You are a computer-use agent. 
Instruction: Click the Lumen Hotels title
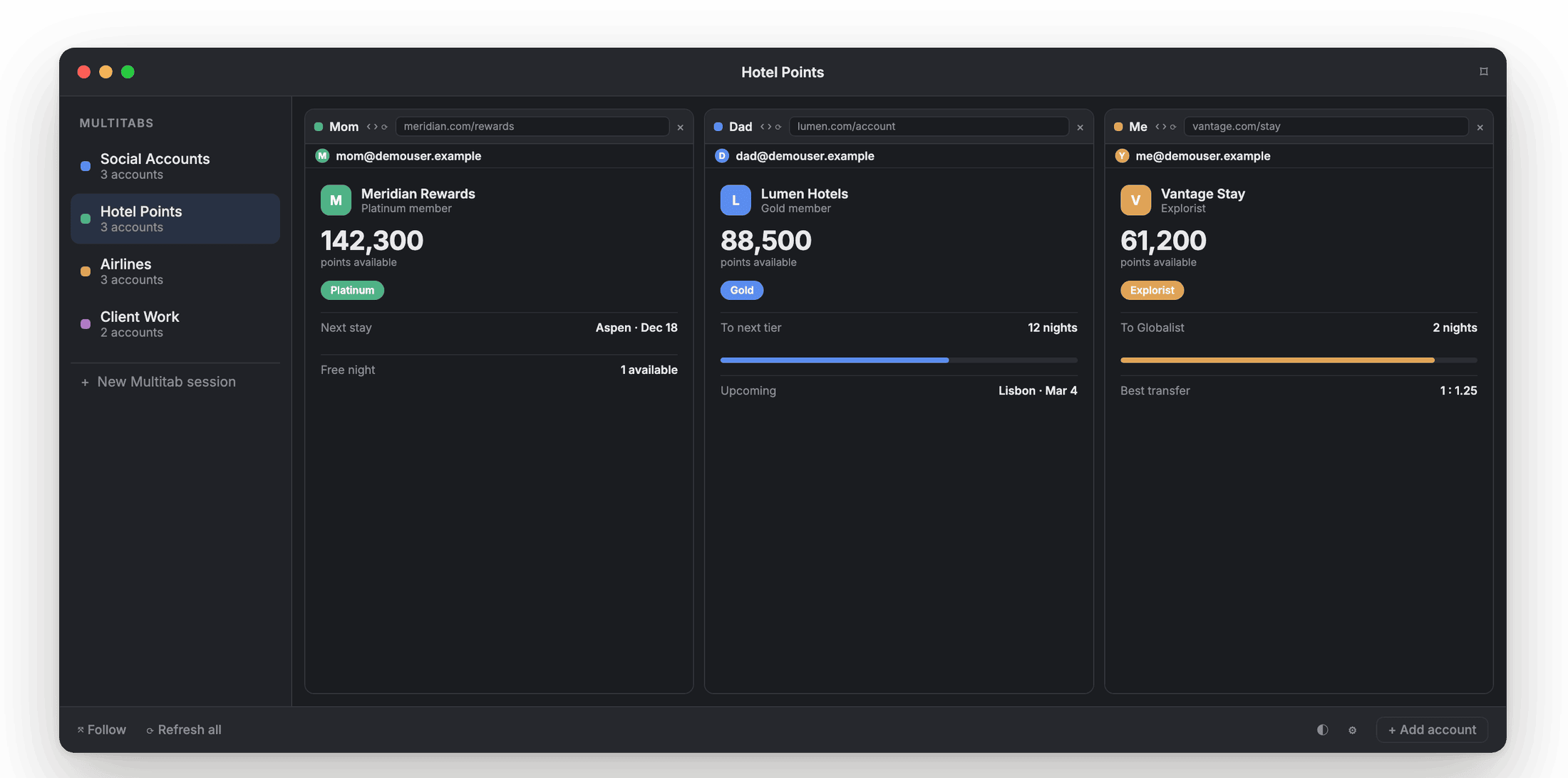[x=805, y=194]
